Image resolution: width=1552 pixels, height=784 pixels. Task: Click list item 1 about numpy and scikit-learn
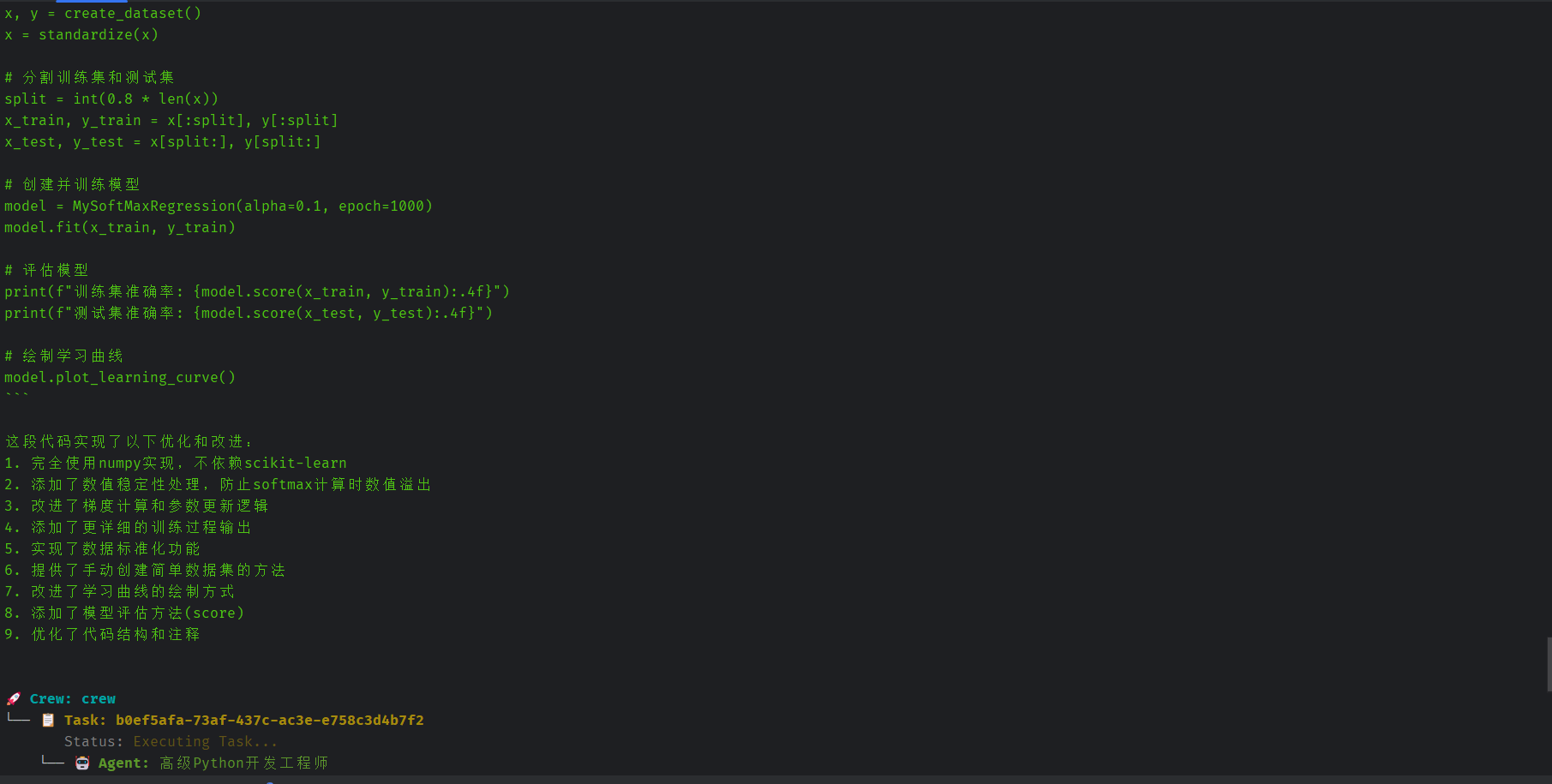click(176, 464)
